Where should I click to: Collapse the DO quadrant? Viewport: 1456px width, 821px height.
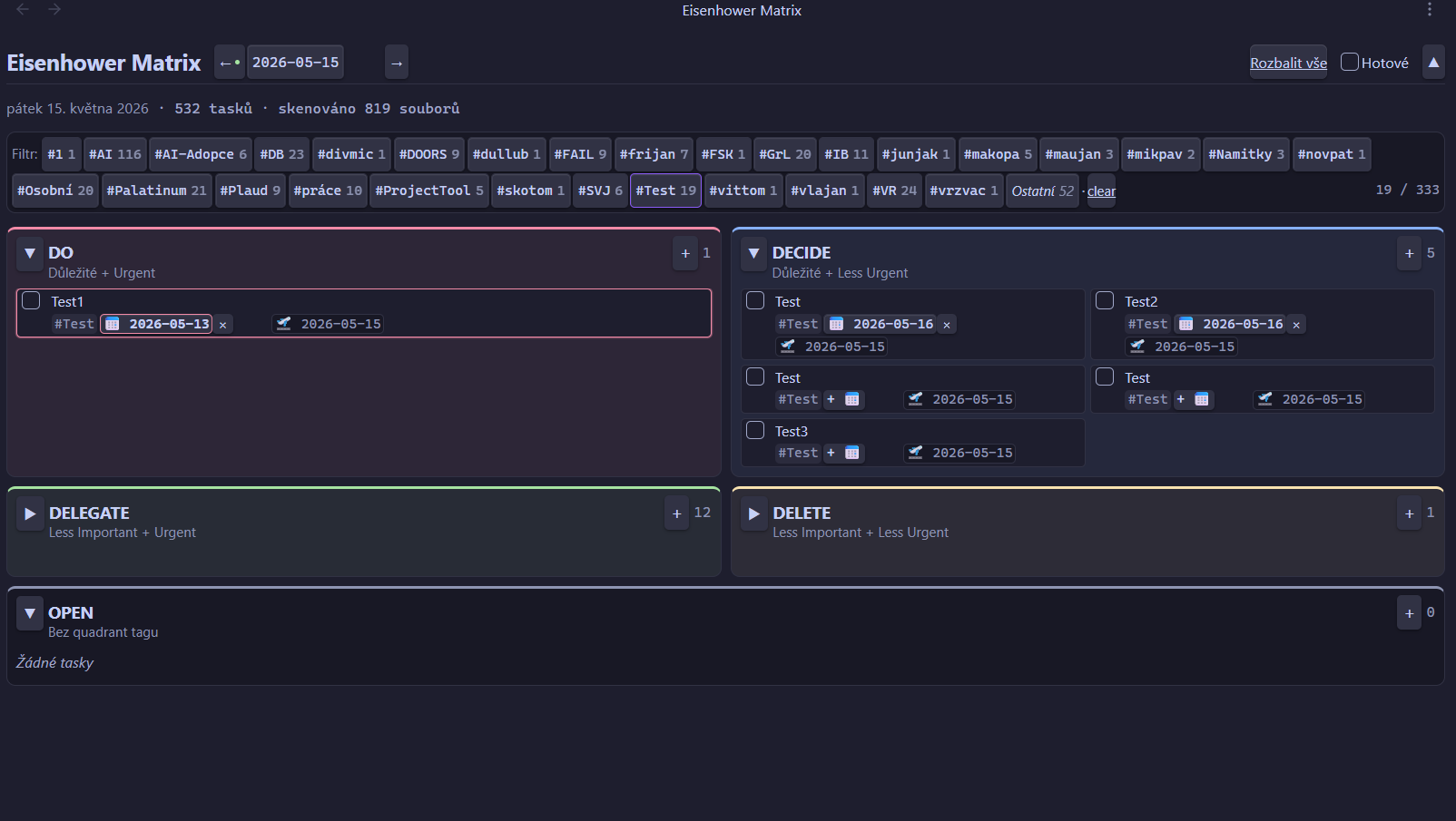pyautogui.click(x=29, y=254)
